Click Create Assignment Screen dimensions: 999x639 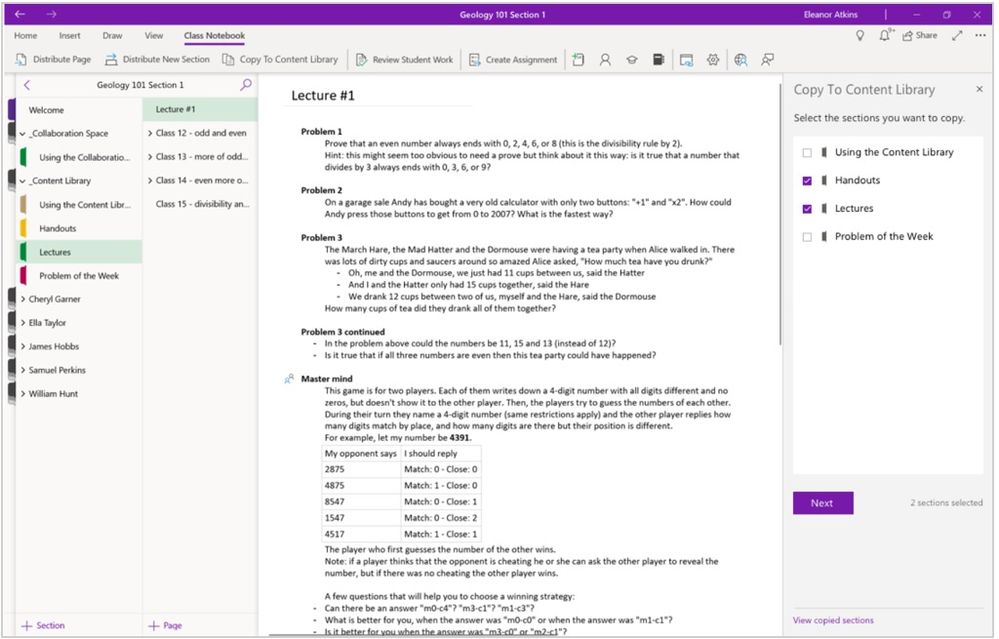513,59
